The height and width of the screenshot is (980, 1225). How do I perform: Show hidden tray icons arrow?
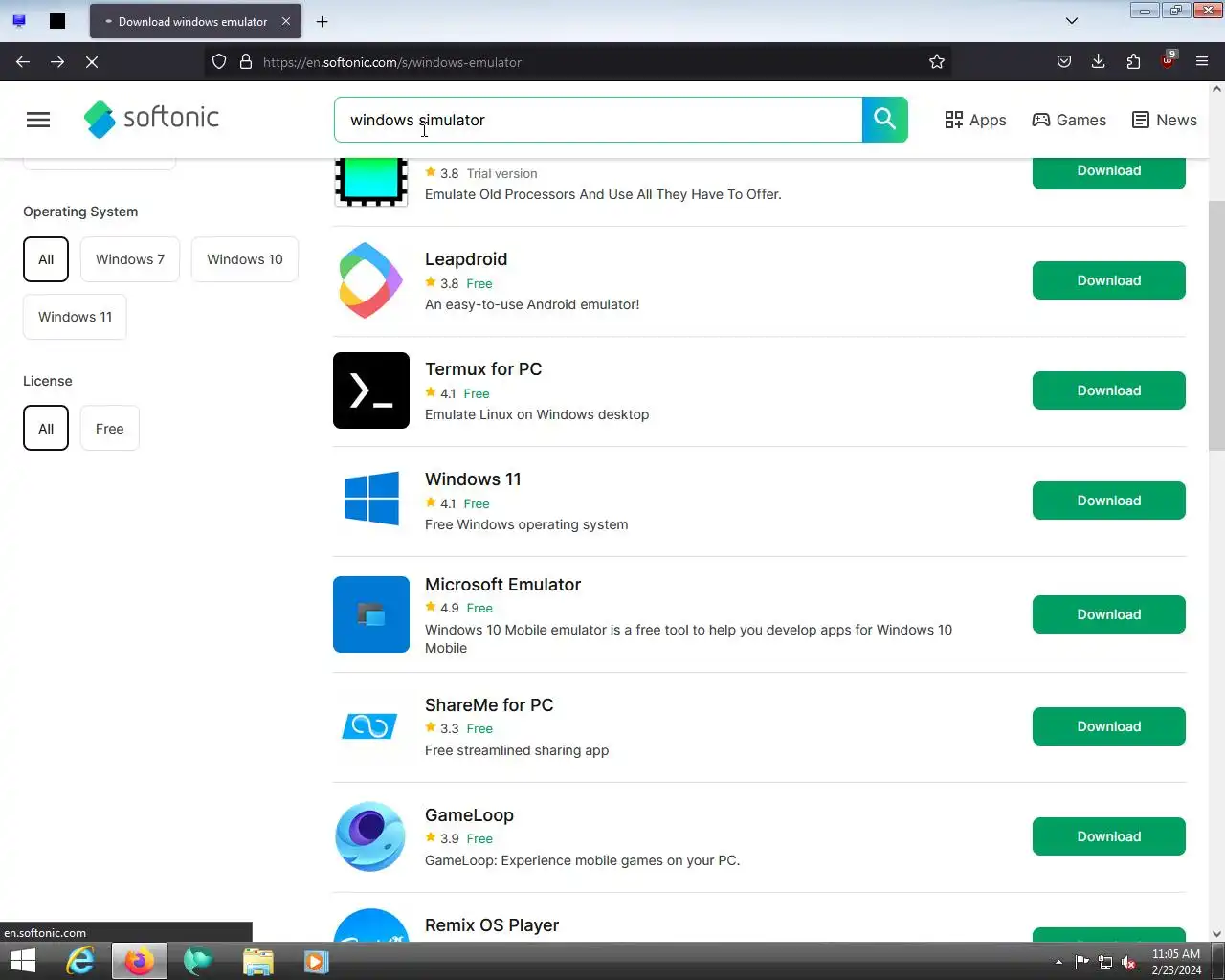point(1058,962)
